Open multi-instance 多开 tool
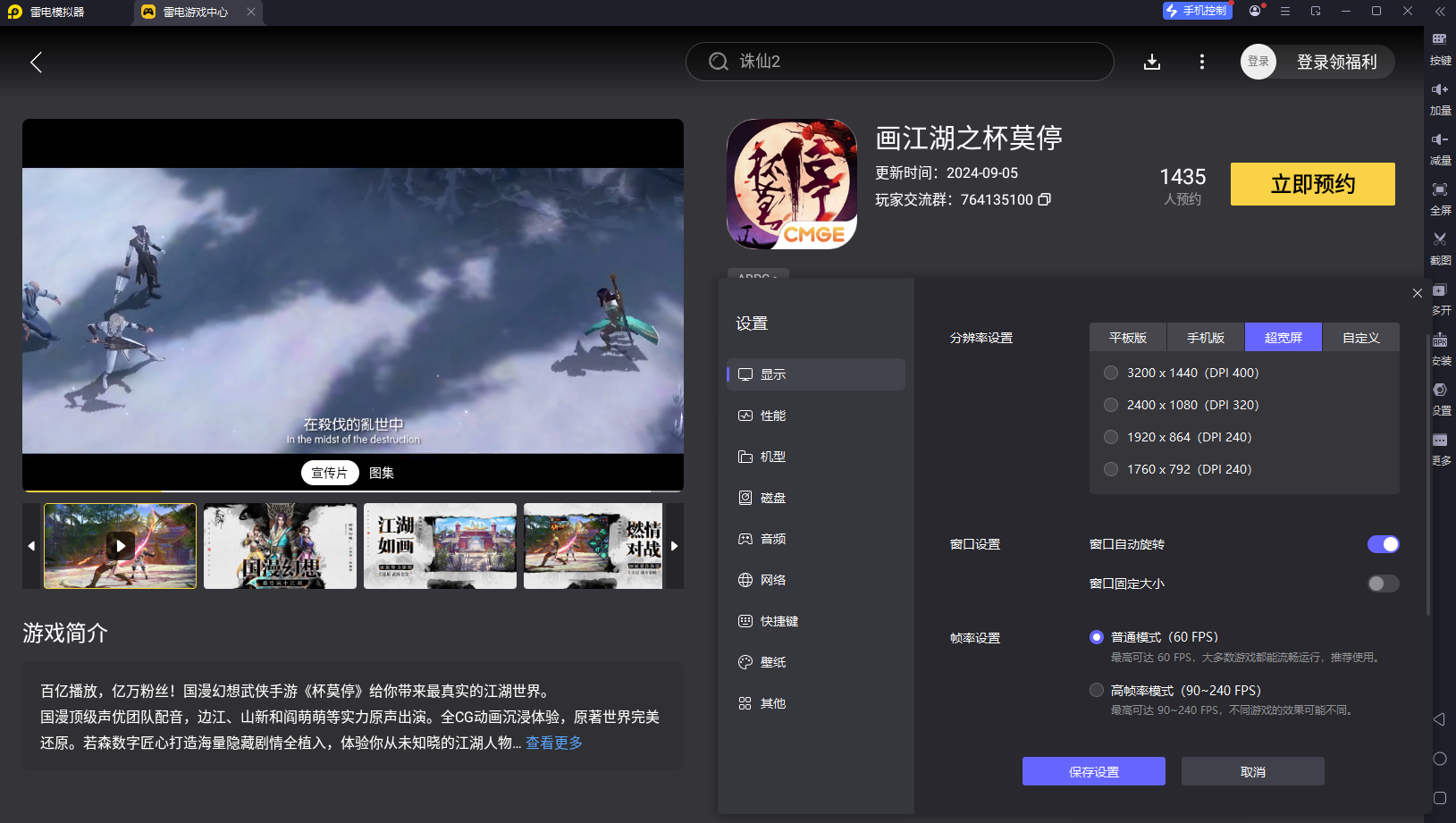Image resolution: width=1456 pixels, height=823 pixels. (x=1440, y=299)
